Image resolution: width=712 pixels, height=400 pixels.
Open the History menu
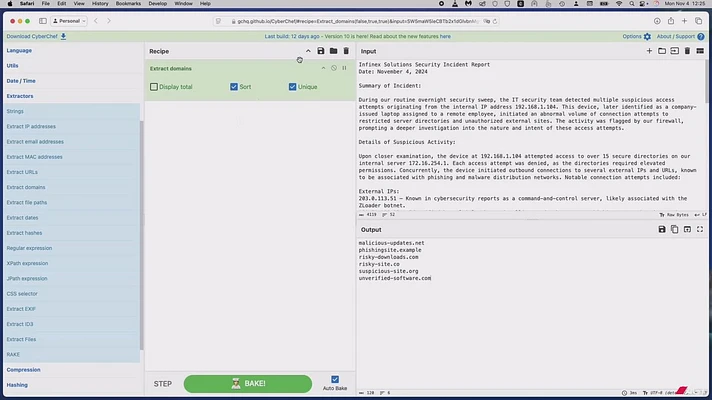point(100,3)
